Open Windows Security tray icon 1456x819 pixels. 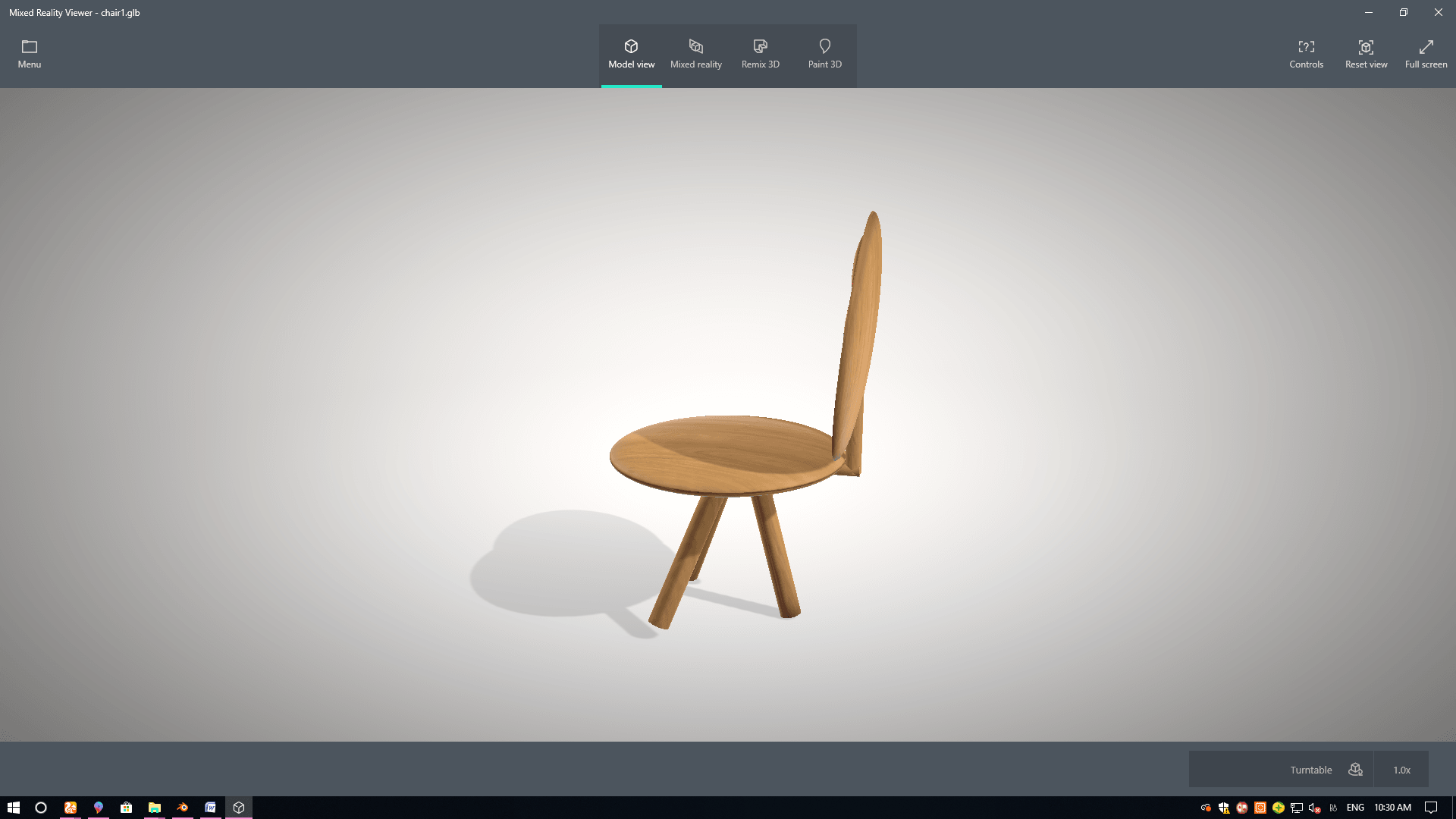[1223, 808]
